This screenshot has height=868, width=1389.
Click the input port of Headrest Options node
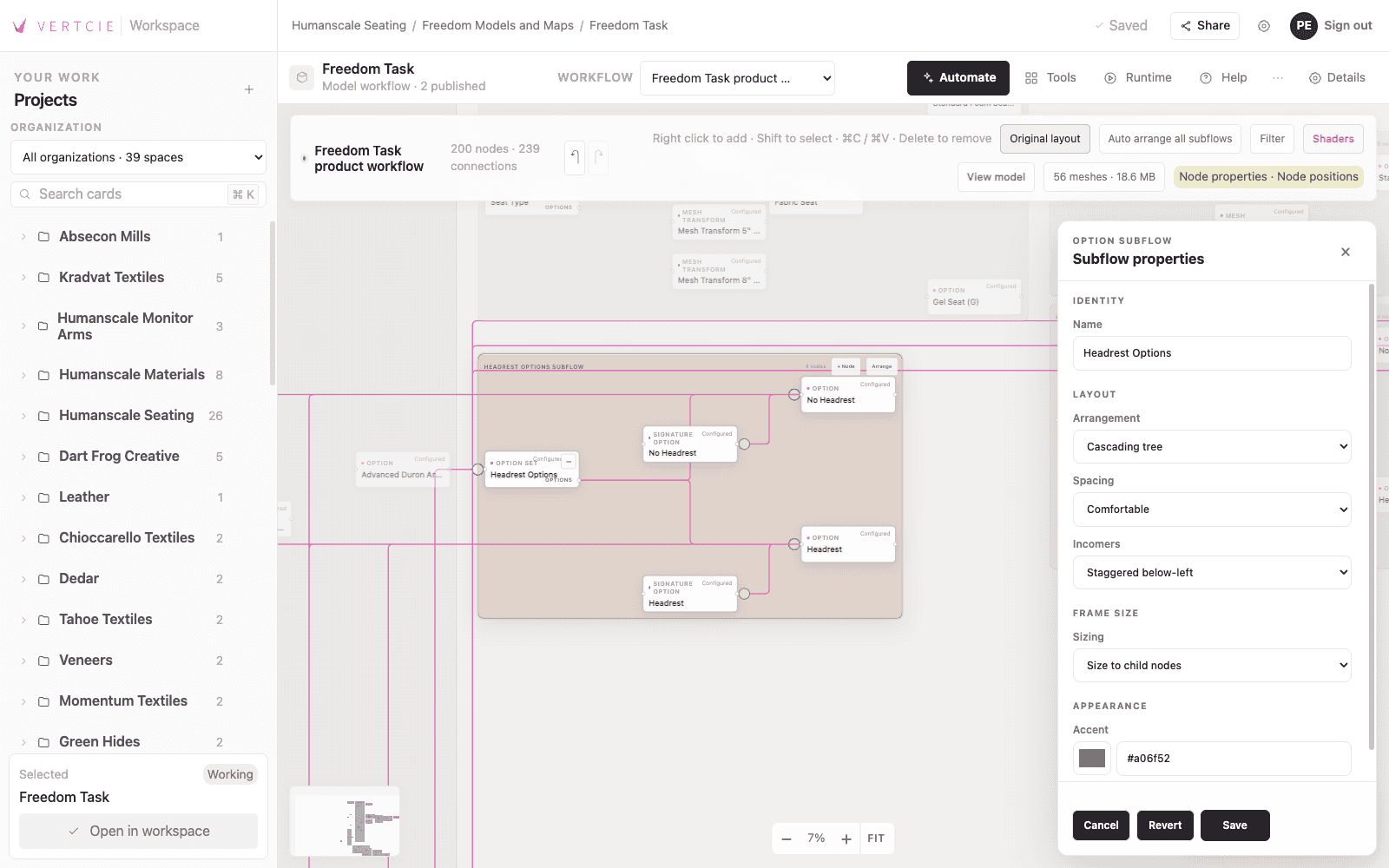(477, 470)
